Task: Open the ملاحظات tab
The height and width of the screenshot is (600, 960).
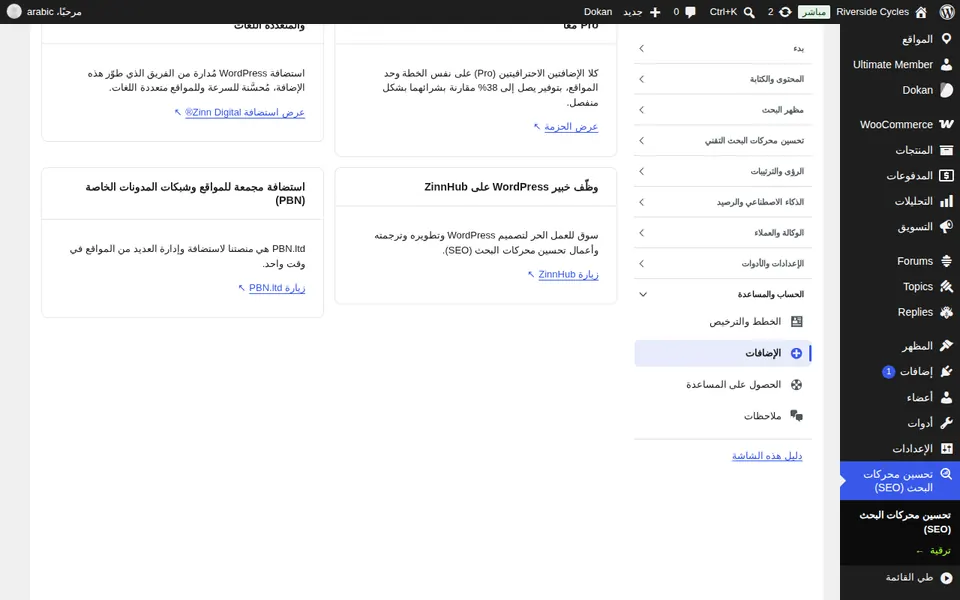Action: coord(723,416)
